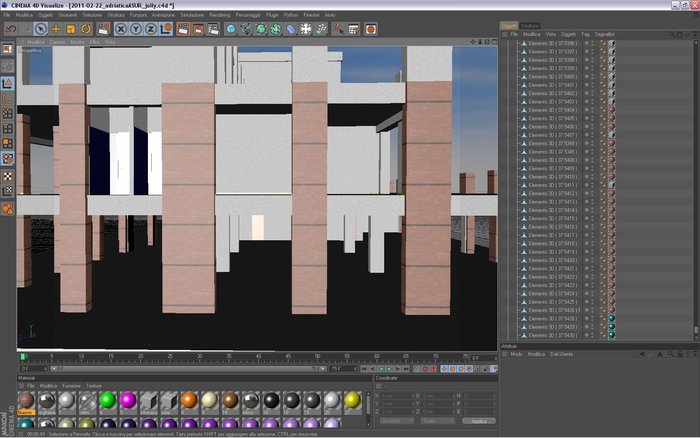Screen dimensions: 700x438
Task: Select the green material sphere swatch
Action: coord(108,400)
